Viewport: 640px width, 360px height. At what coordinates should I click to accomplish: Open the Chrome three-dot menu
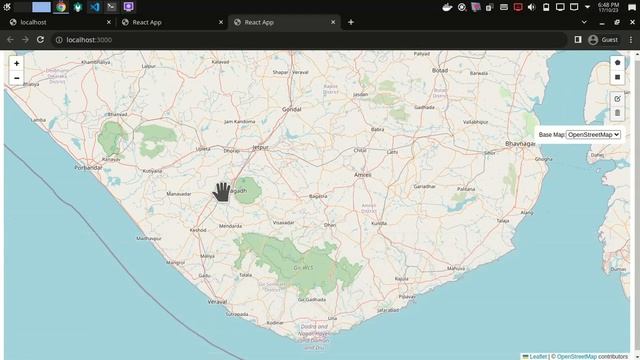coord(631,40)
